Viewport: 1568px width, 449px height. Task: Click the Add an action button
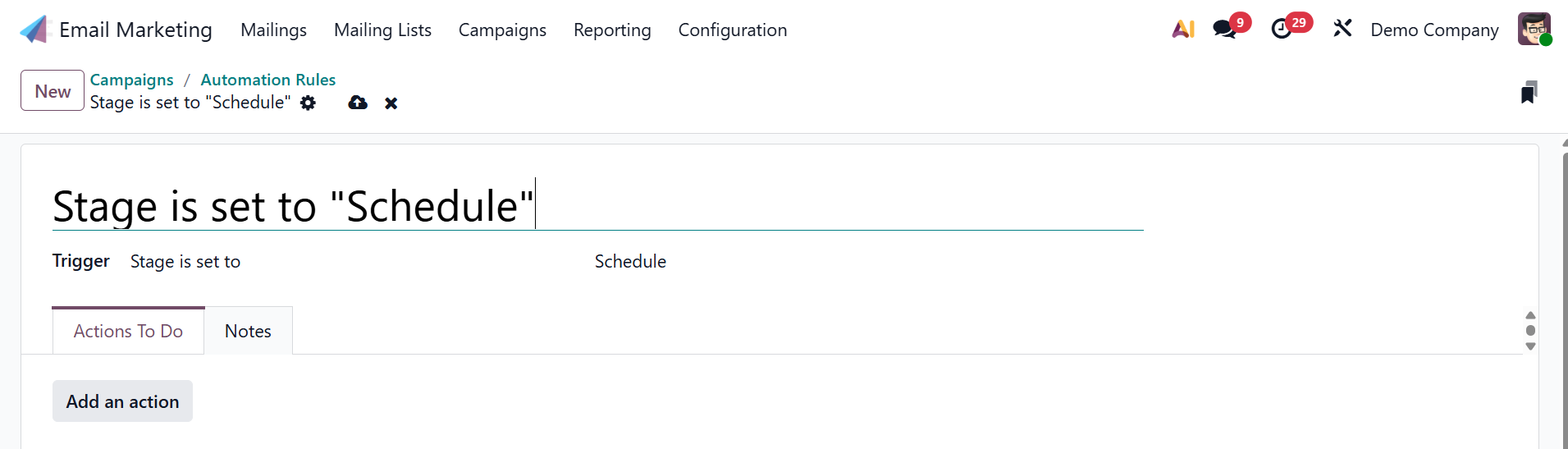click(x=122, y=401)
